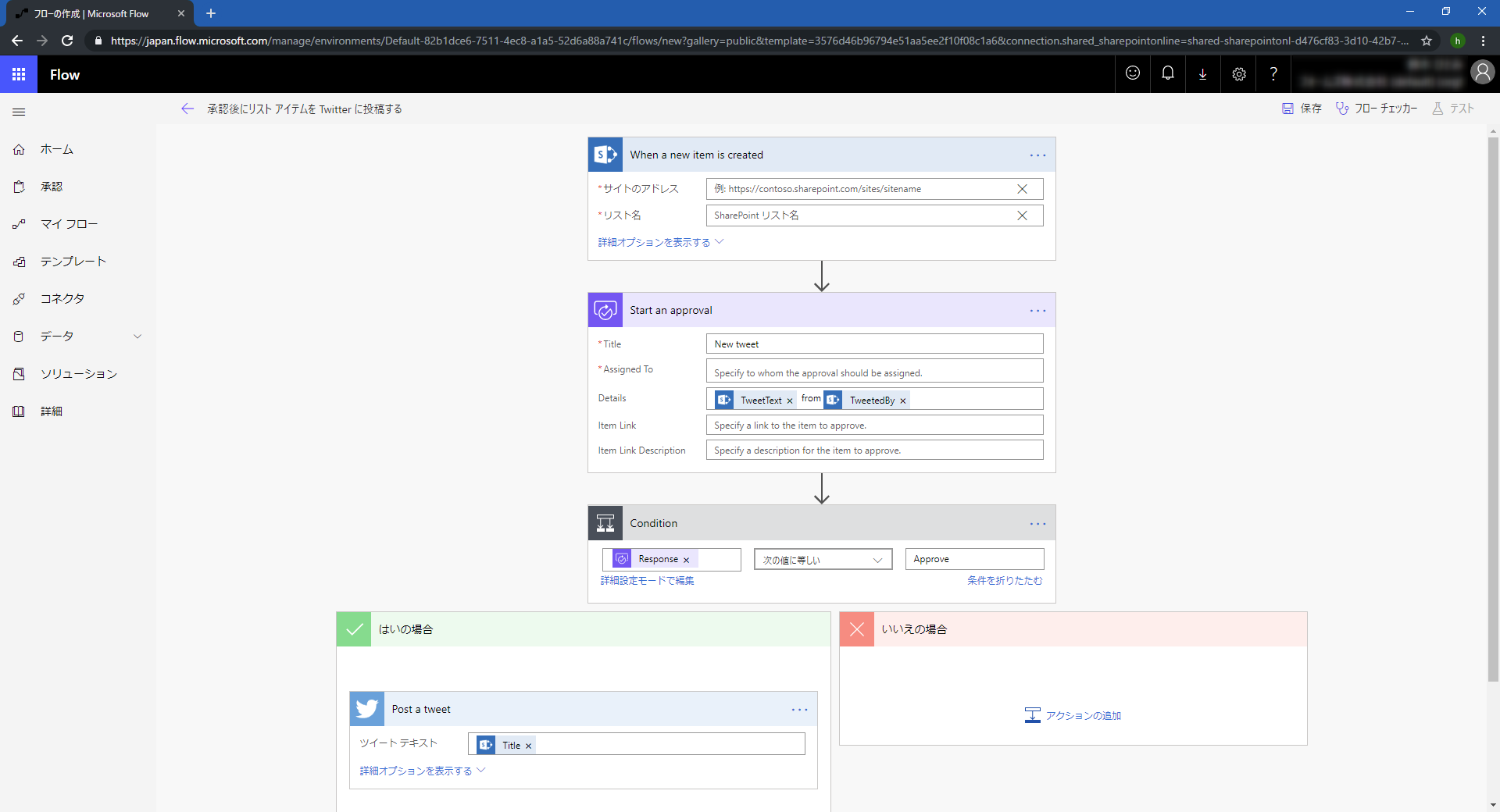1500x812 pixels.
Task: Click the download arrow icon in header
Action: pos(1203,73)
